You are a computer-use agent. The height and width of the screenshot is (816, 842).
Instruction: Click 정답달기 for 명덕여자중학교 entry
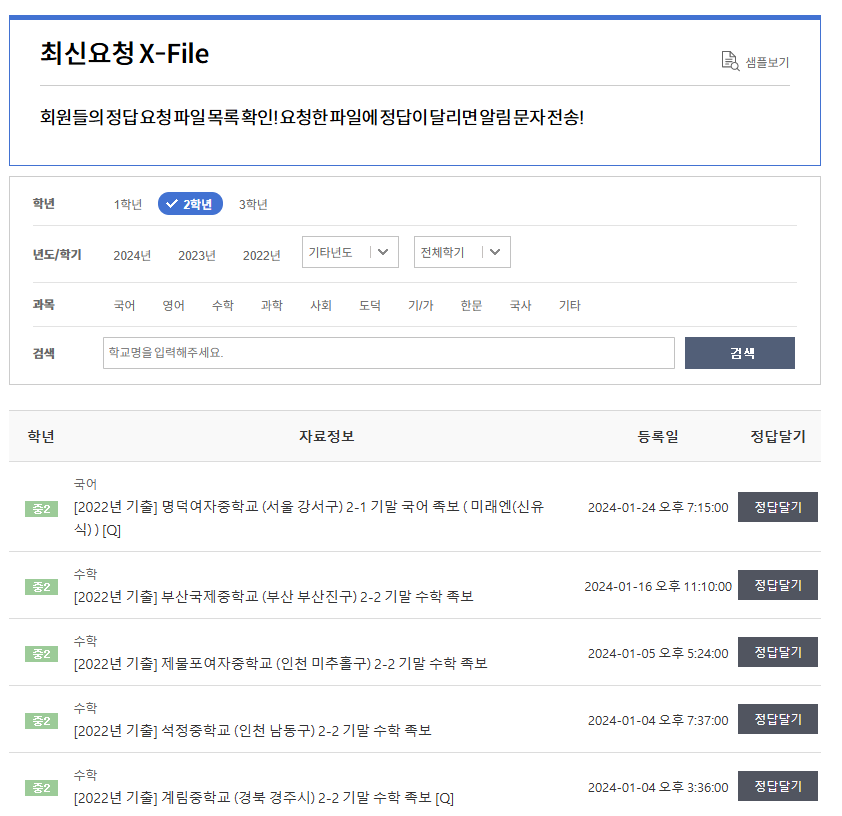coord(777,506)
